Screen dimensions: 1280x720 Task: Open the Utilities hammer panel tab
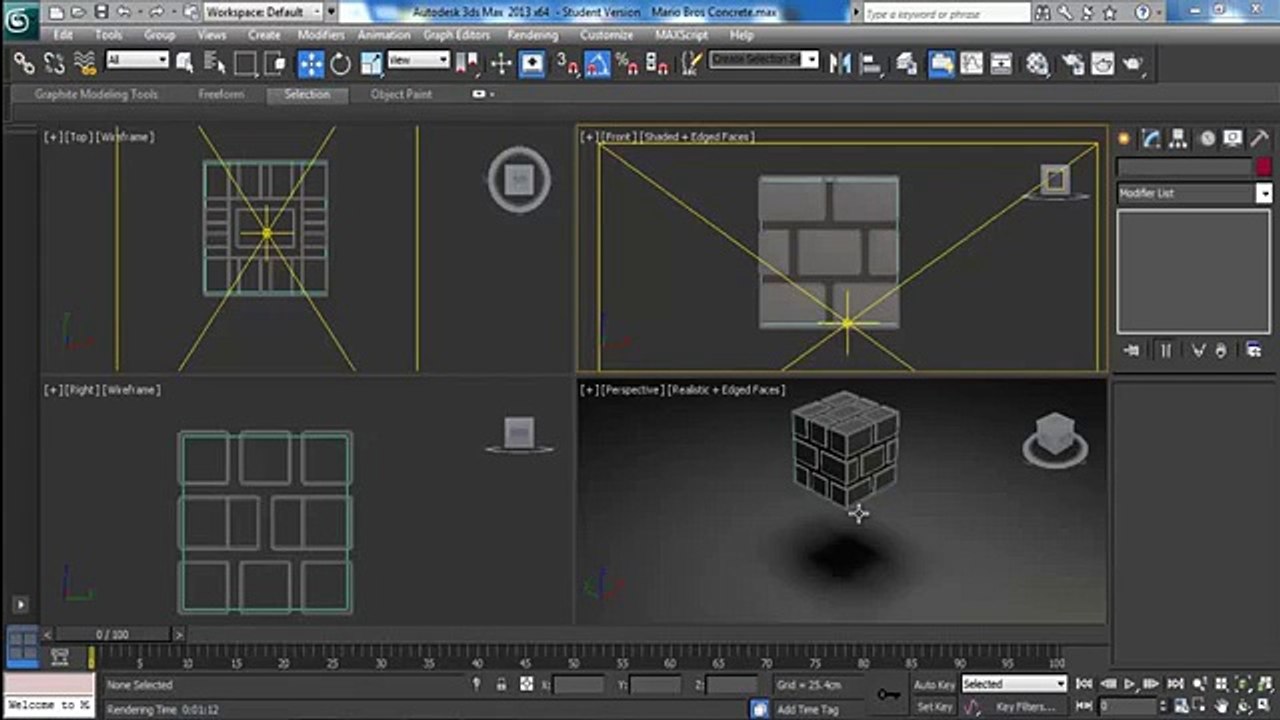1260,139
